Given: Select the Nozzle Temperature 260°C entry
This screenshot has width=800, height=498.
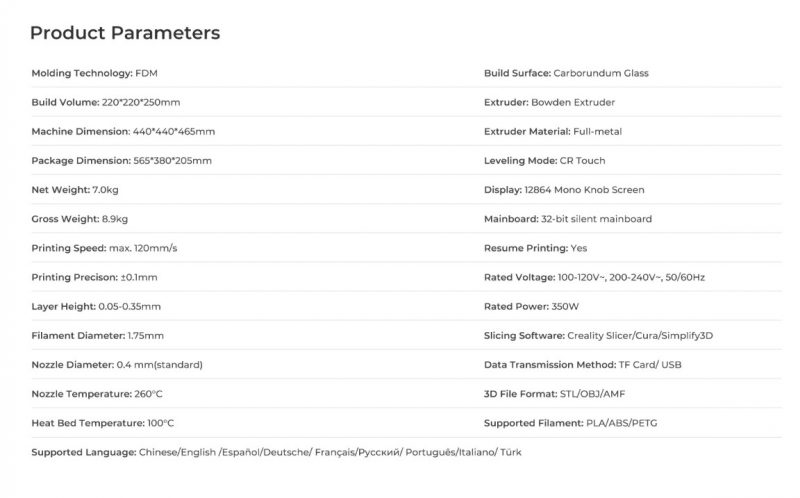Looking at the screenshot, I should click(x=97, y=394).
